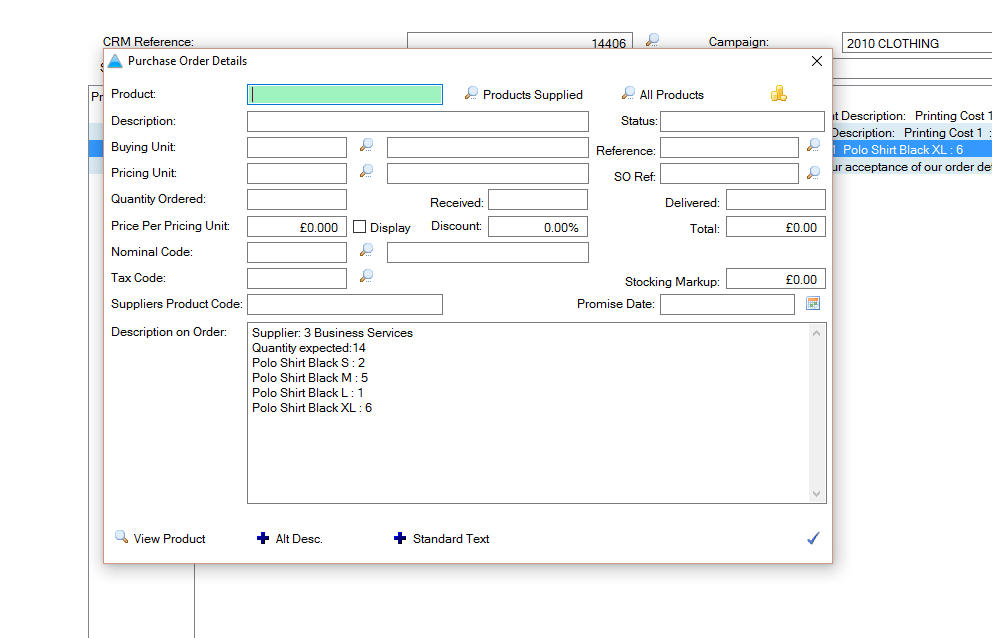
Task: Open Products Supplied list
Action: point(533,95)
